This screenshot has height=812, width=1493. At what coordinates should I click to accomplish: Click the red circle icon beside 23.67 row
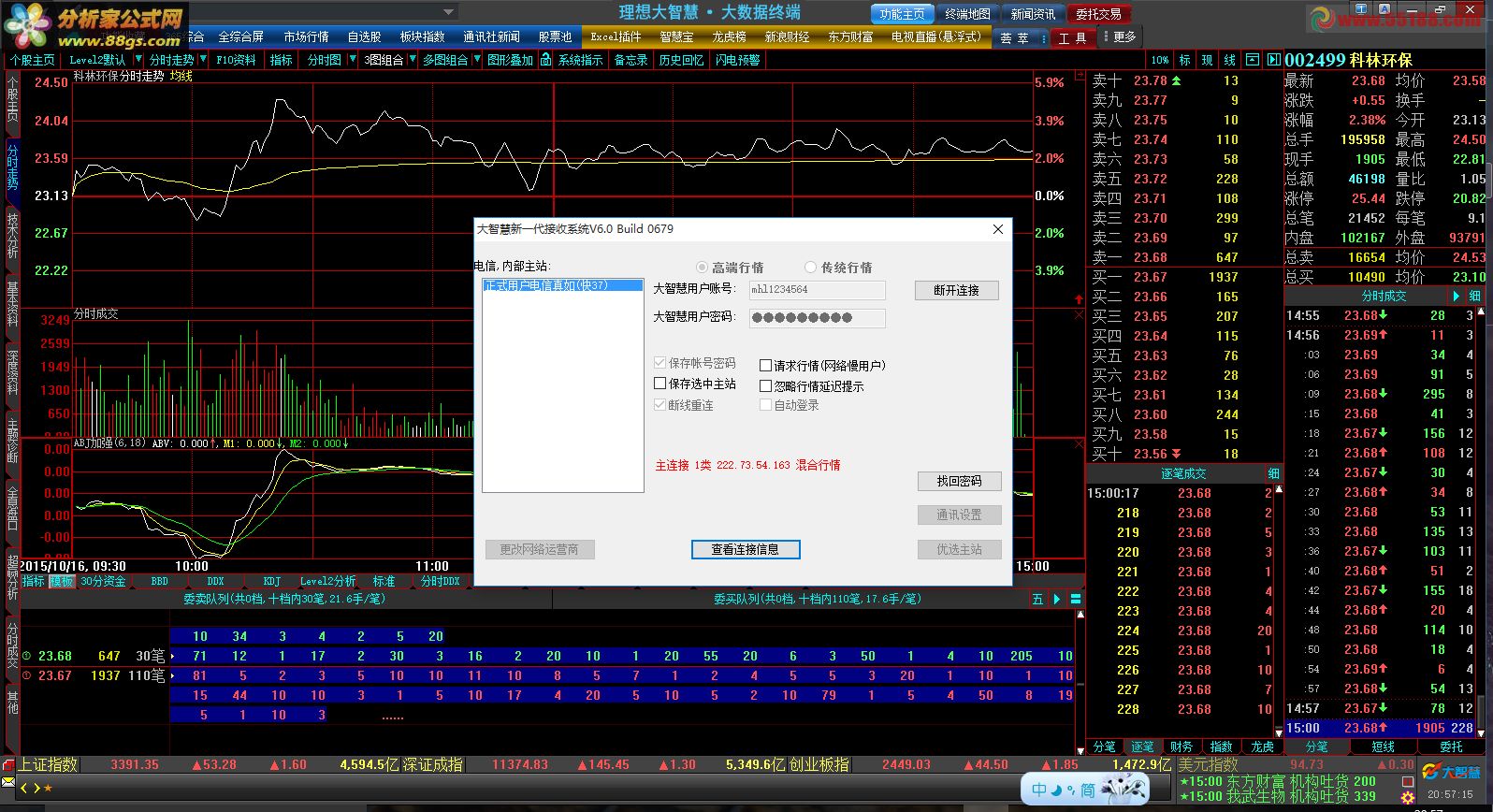[x=26, y=675]
